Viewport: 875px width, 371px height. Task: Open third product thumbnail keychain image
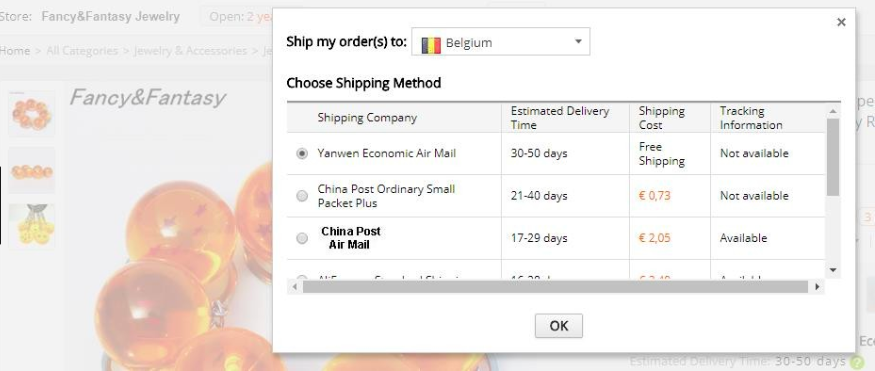[x=31, y=226]
